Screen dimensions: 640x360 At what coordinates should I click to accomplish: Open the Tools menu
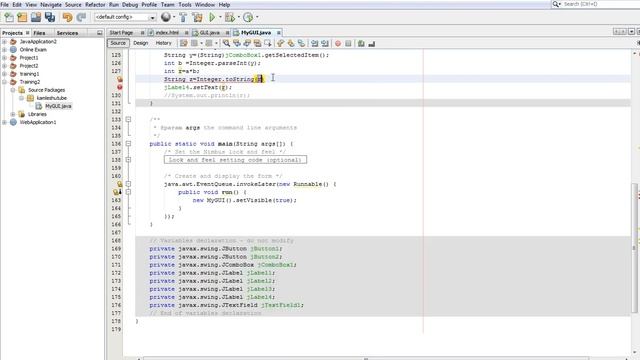tap(184, 4)
